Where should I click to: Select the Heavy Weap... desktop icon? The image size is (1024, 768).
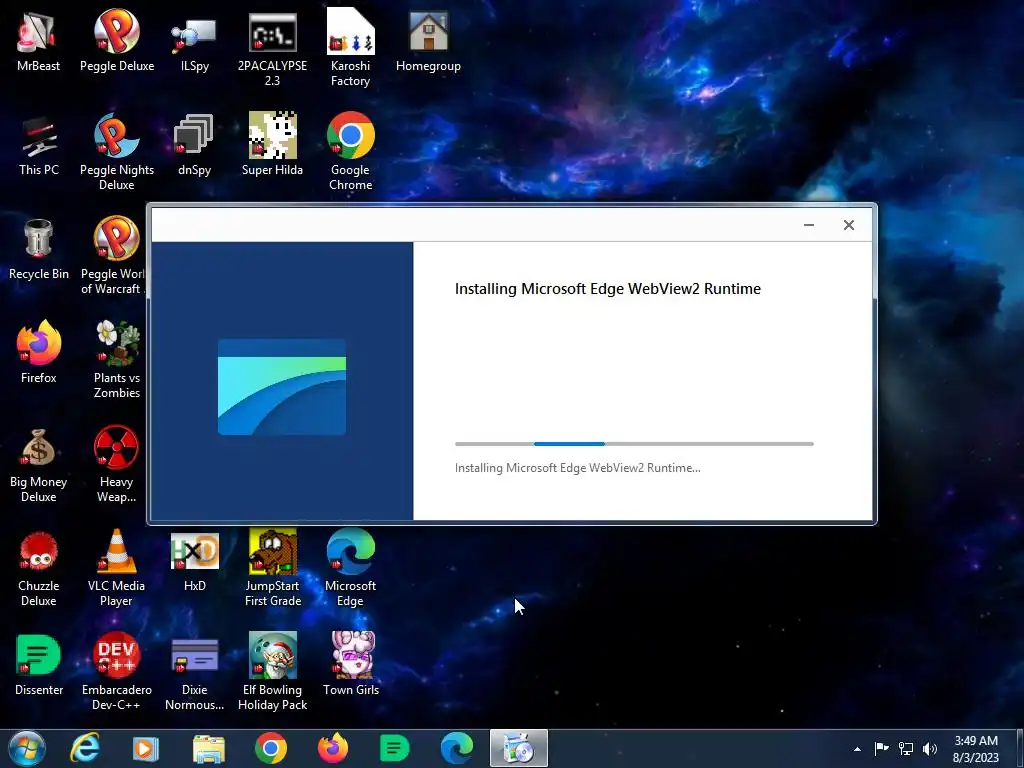(117, 464)
